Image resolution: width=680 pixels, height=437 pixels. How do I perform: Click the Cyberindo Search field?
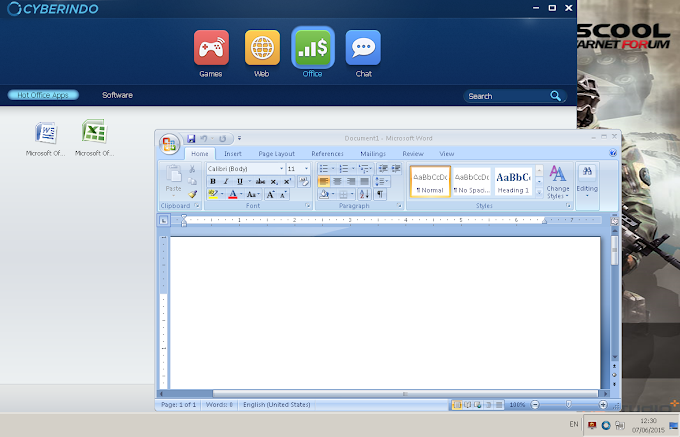click(507, 96)
